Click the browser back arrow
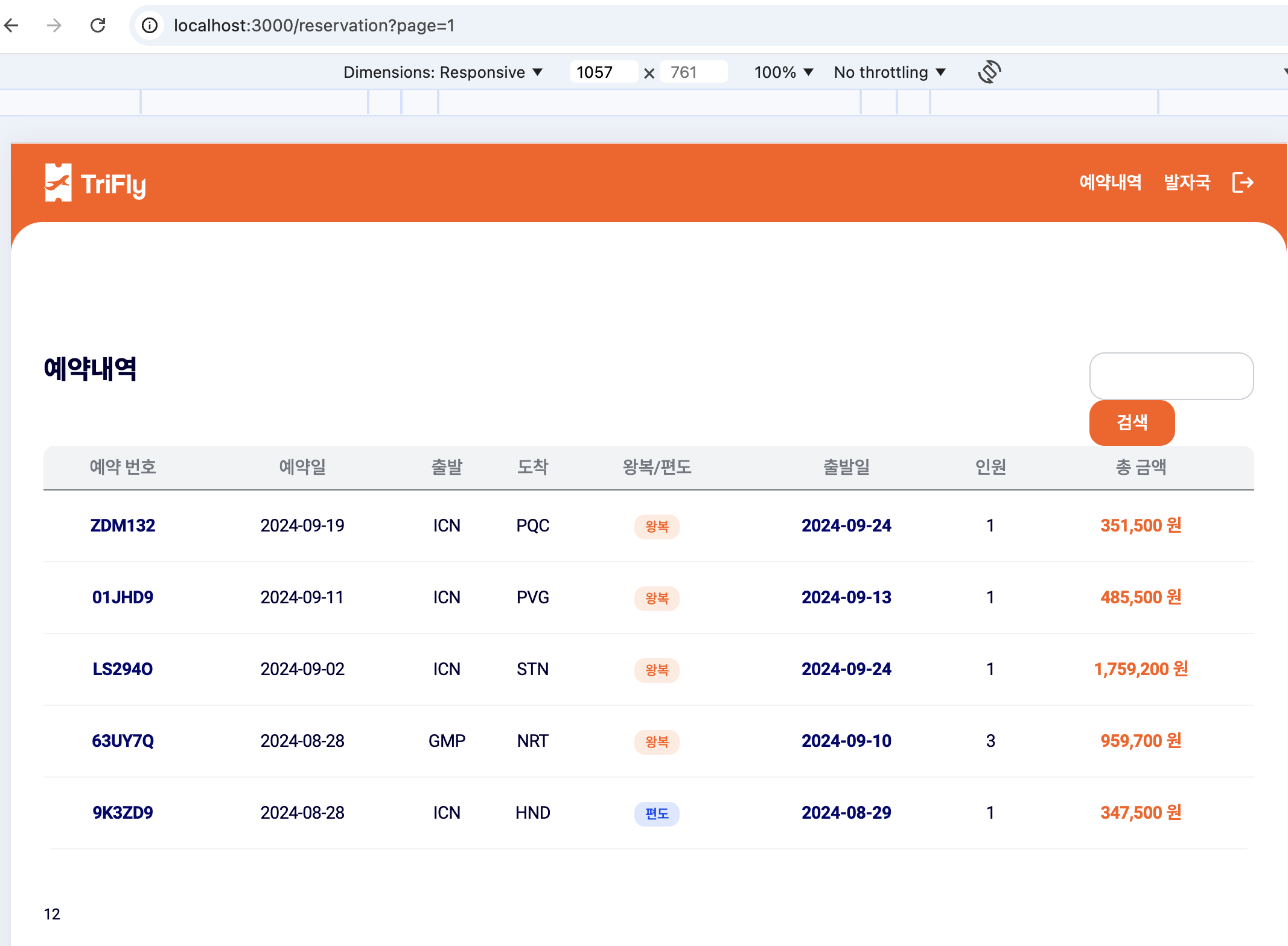 click(x=12, y=25)
